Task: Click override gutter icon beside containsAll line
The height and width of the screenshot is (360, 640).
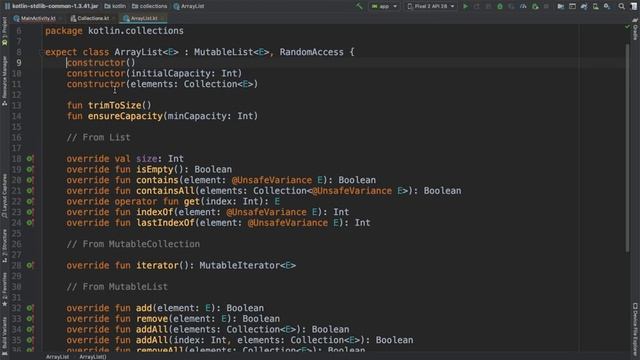Action: coord(30,190)
